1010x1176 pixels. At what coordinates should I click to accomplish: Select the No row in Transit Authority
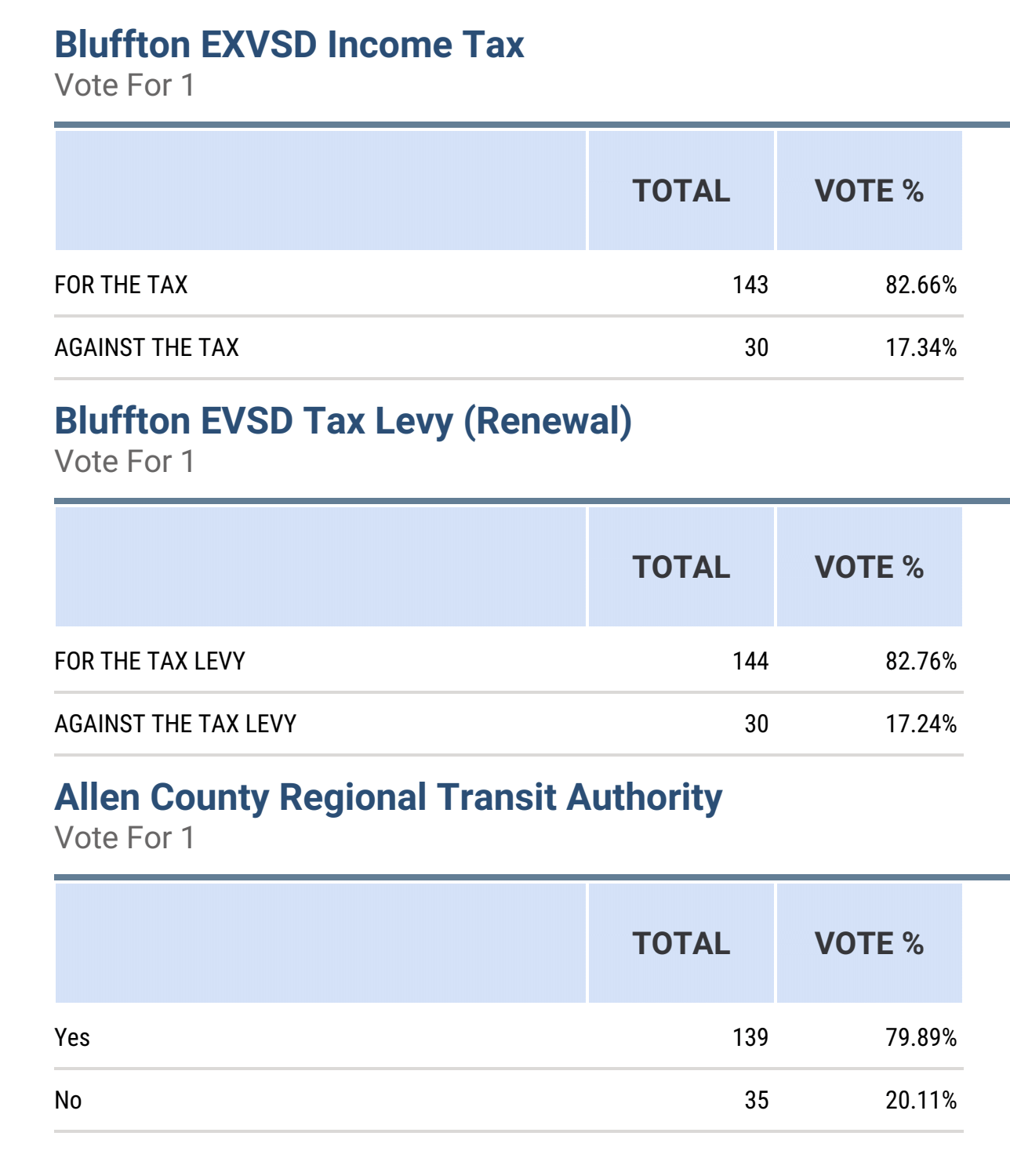pyautogui.click(x=509, y=1100)
